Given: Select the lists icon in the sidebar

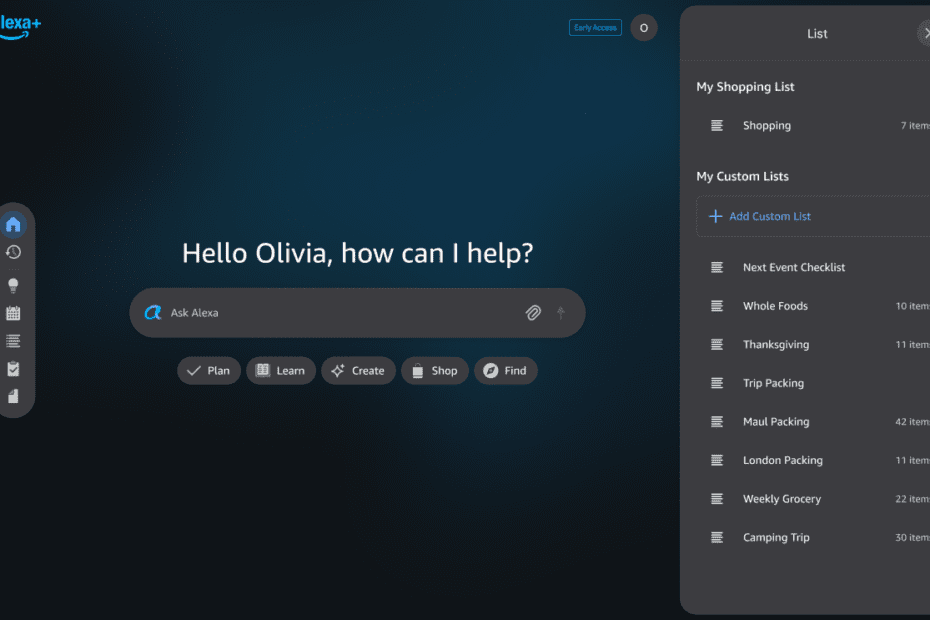Looking at the screenshot, I should tap(13, 340).
